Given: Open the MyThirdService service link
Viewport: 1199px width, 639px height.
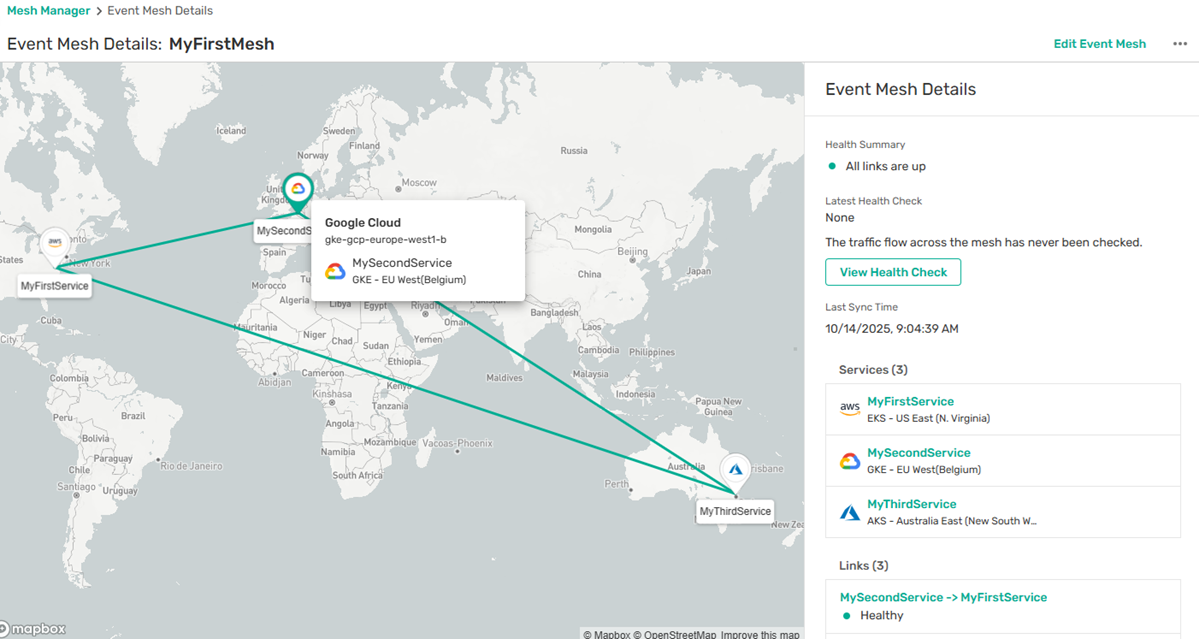Looking at the screenshot, I should pos(911,504).
